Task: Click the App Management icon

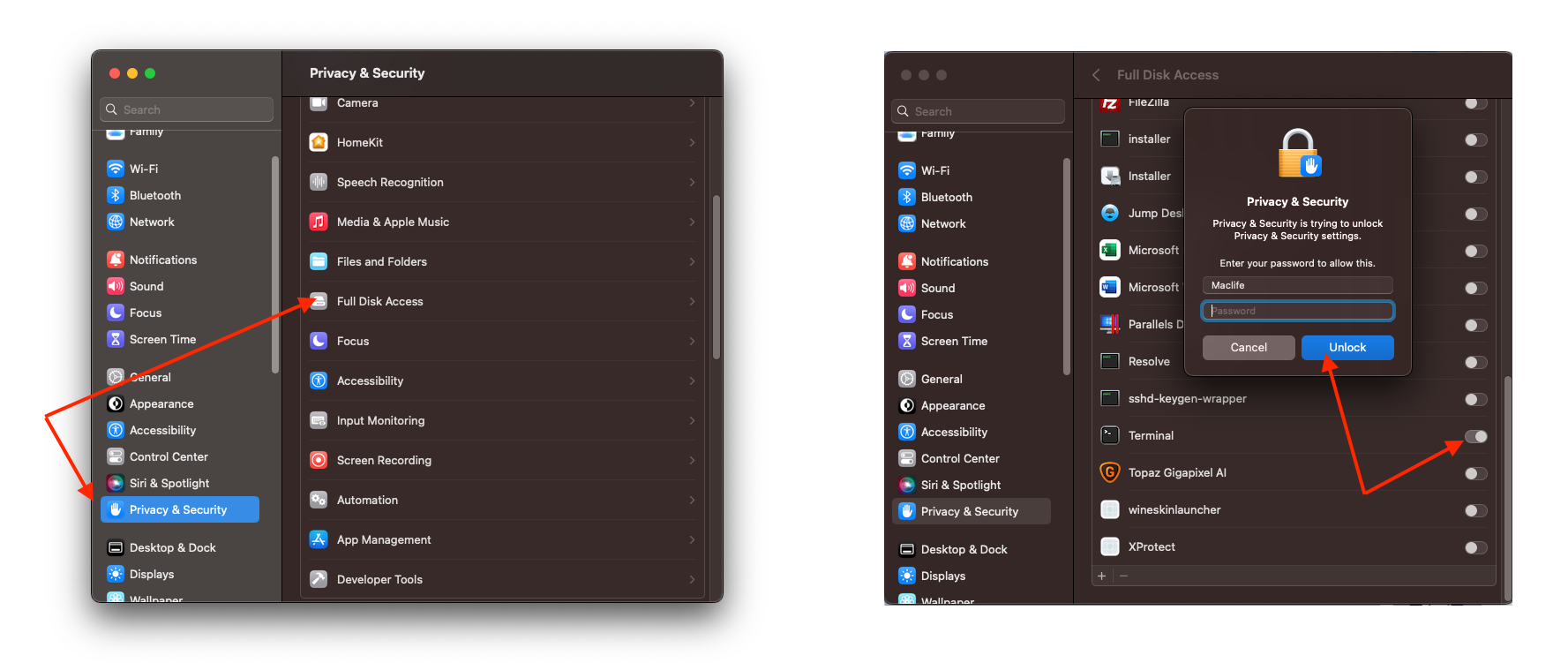Action: [319, 539]
